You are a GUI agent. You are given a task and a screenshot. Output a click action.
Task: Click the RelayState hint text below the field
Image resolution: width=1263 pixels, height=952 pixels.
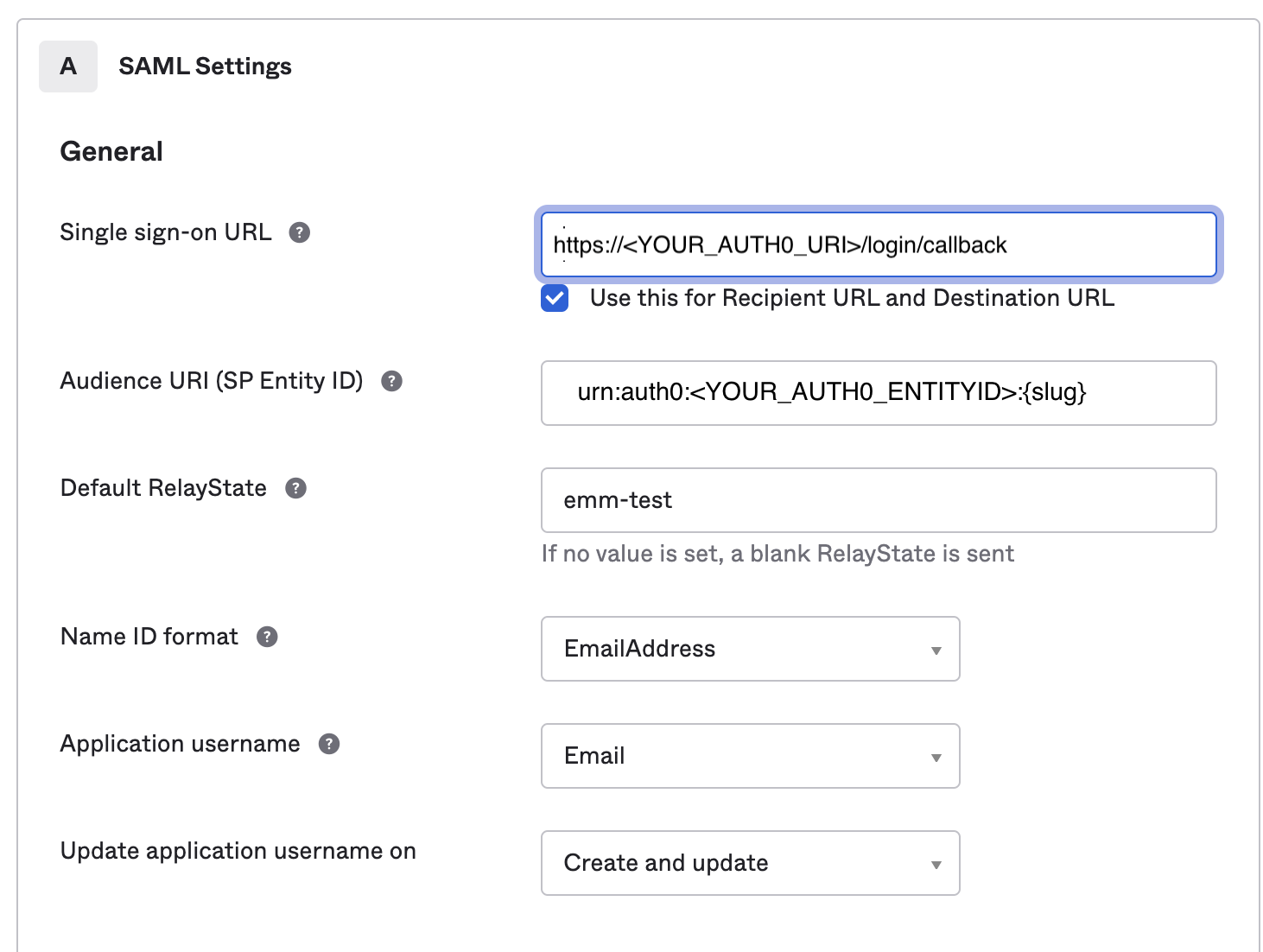point(777,553)
